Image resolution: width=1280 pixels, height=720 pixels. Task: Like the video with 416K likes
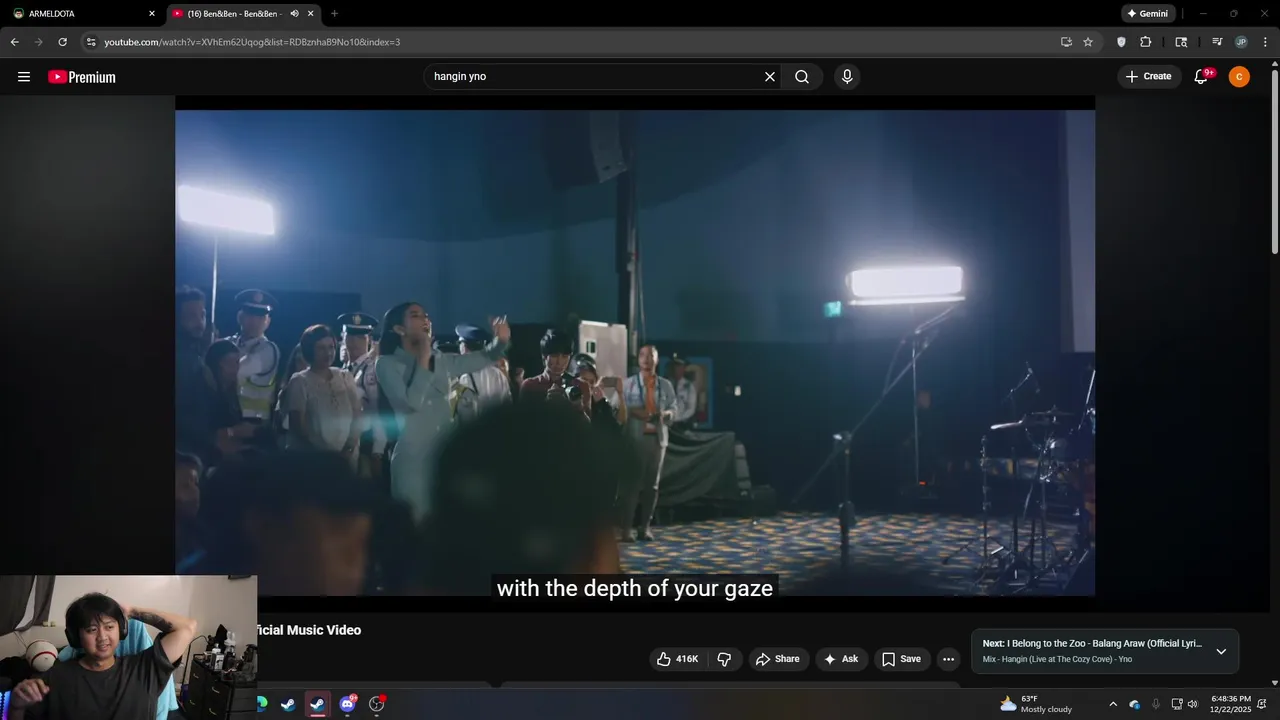click(678, 659)
